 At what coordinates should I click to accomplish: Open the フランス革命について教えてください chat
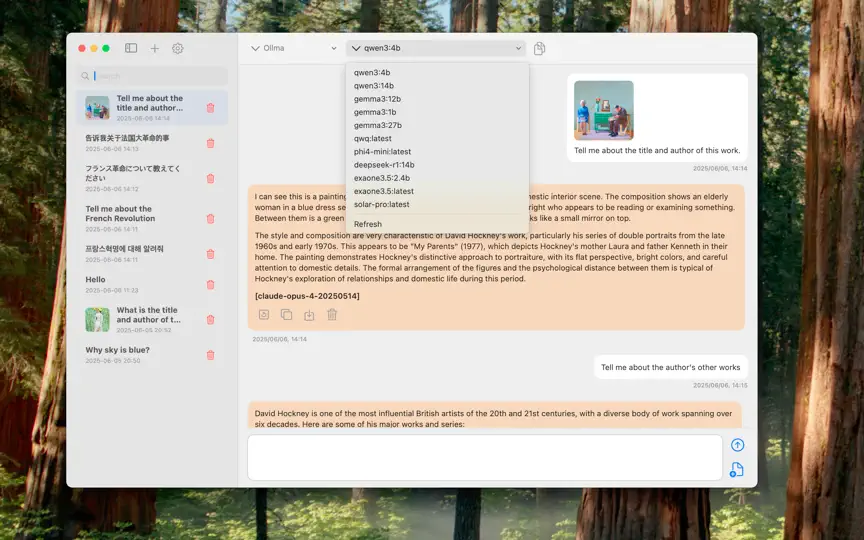click(x=152, y=179)
